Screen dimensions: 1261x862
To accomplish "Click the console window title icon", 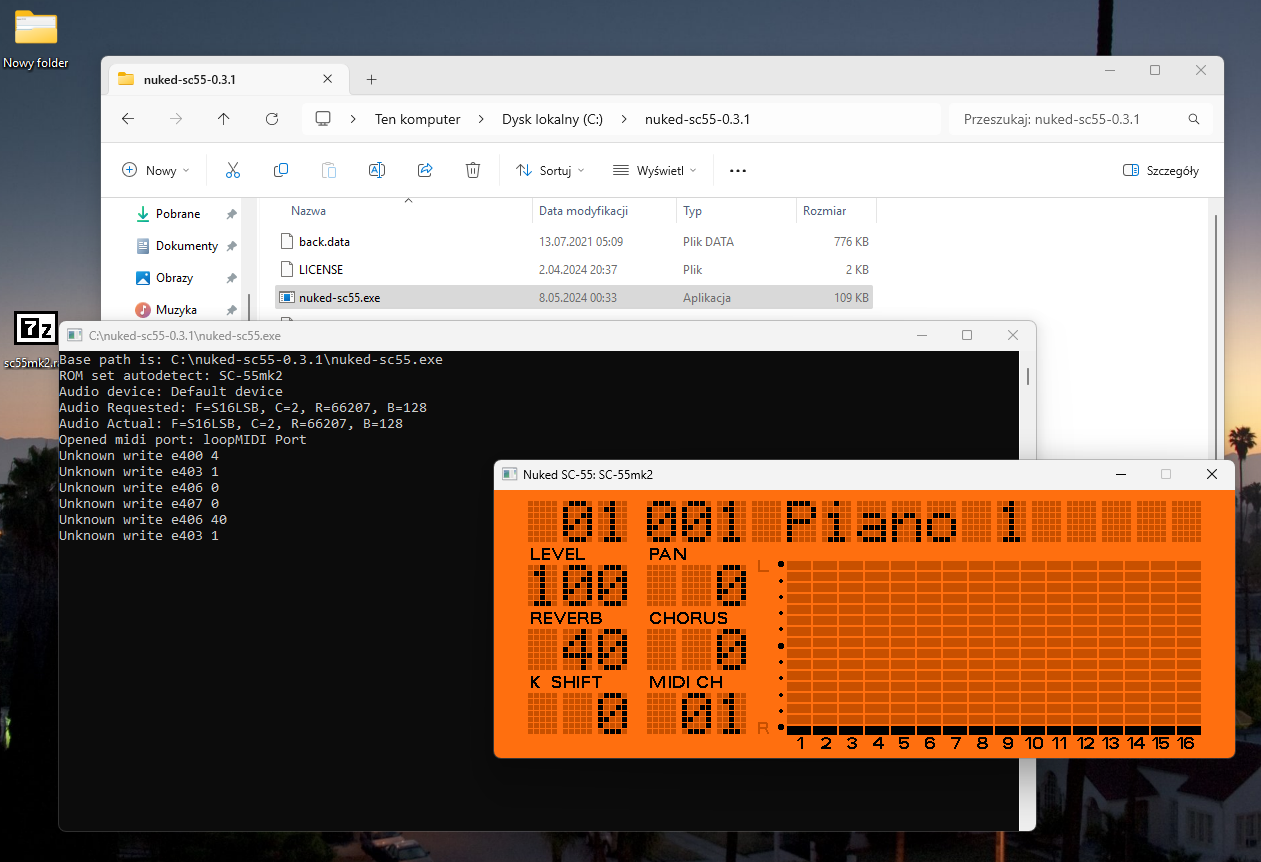I will point(74,335).
